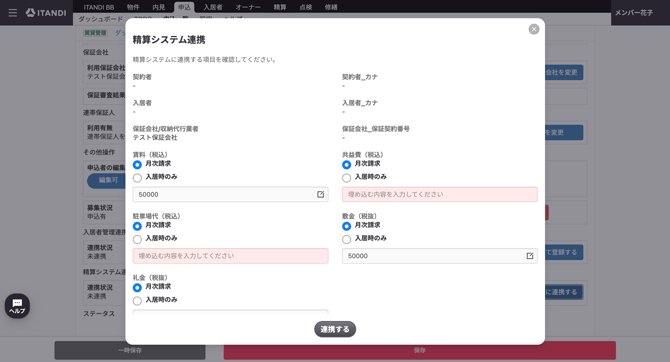Image resolution: width=670 pixels, height=362 pixels.
Task: Open the ダッシュボード submenu item
Action: 100,19
